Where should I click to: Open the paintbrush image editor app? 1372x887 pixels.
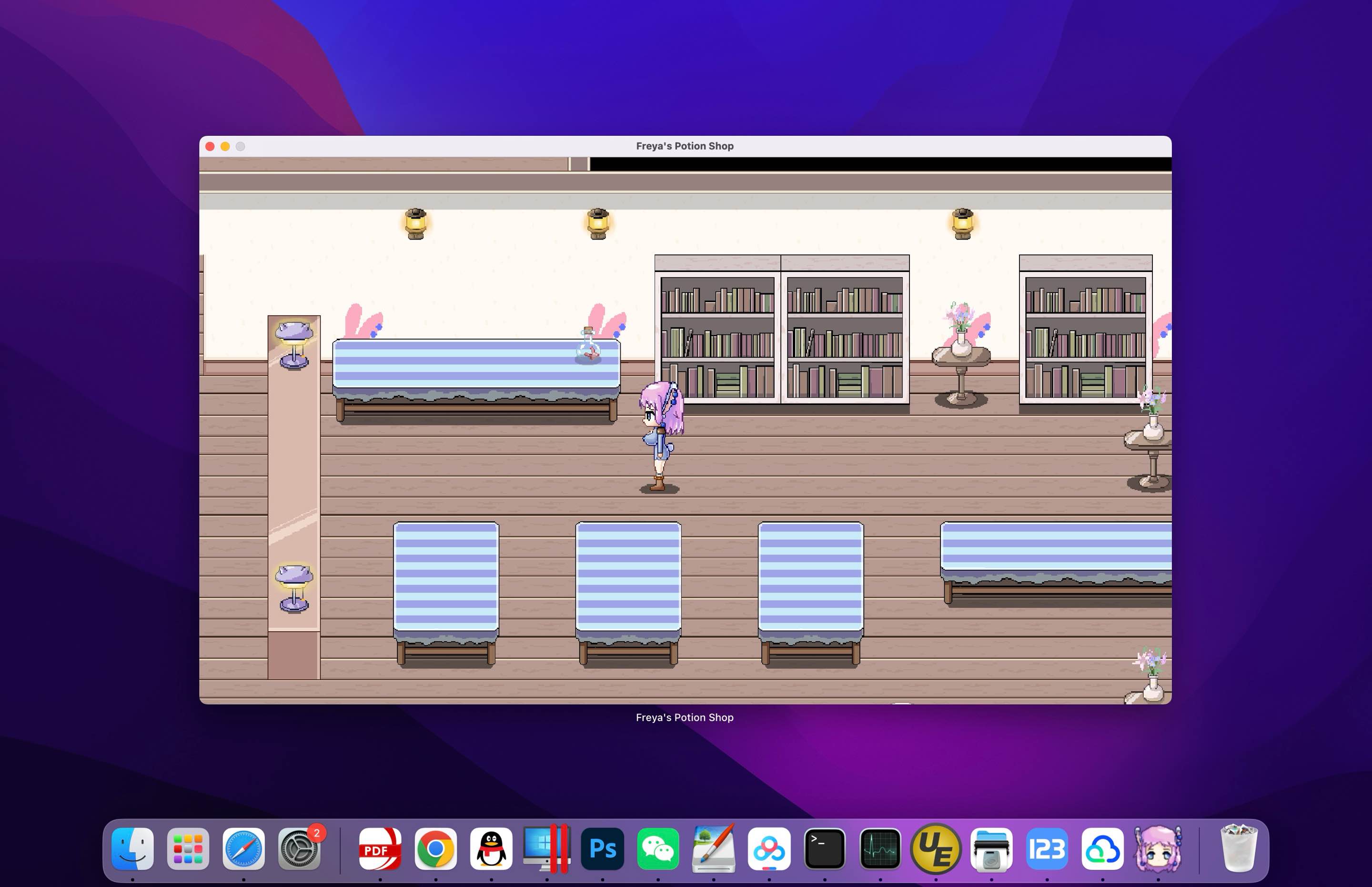point(714,848)
